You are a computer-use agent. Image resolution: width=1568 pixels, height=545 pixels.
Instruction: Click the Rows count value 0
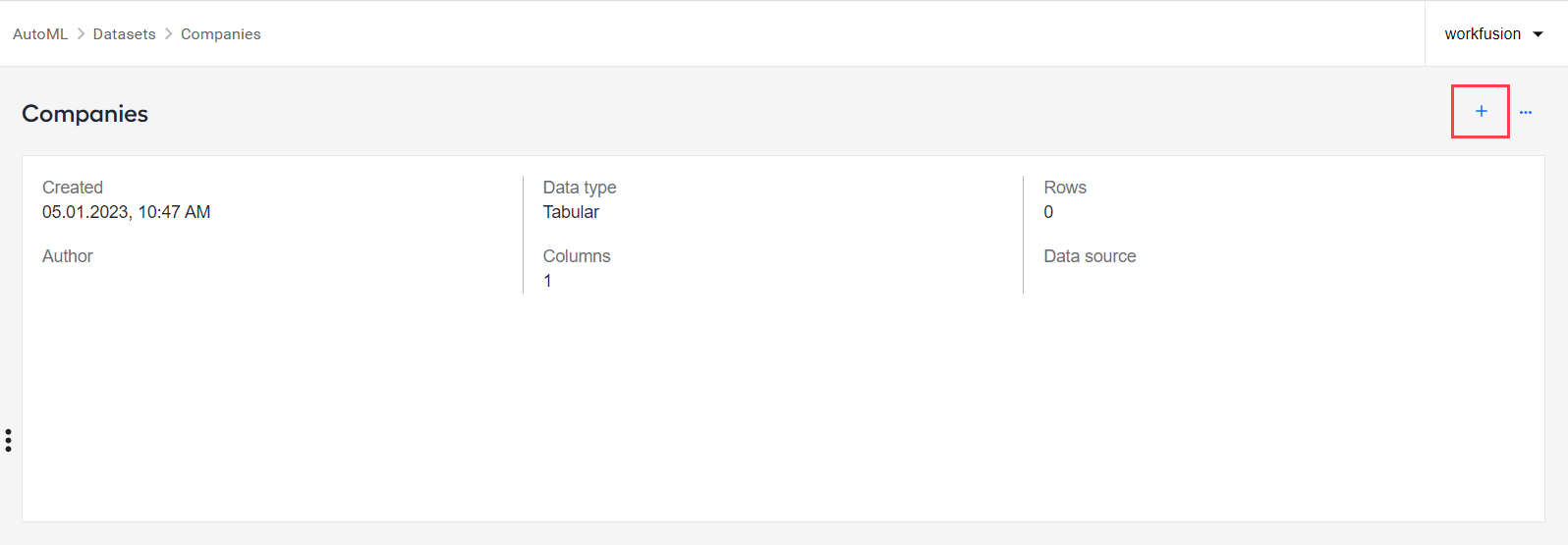tap(1048, 212)
